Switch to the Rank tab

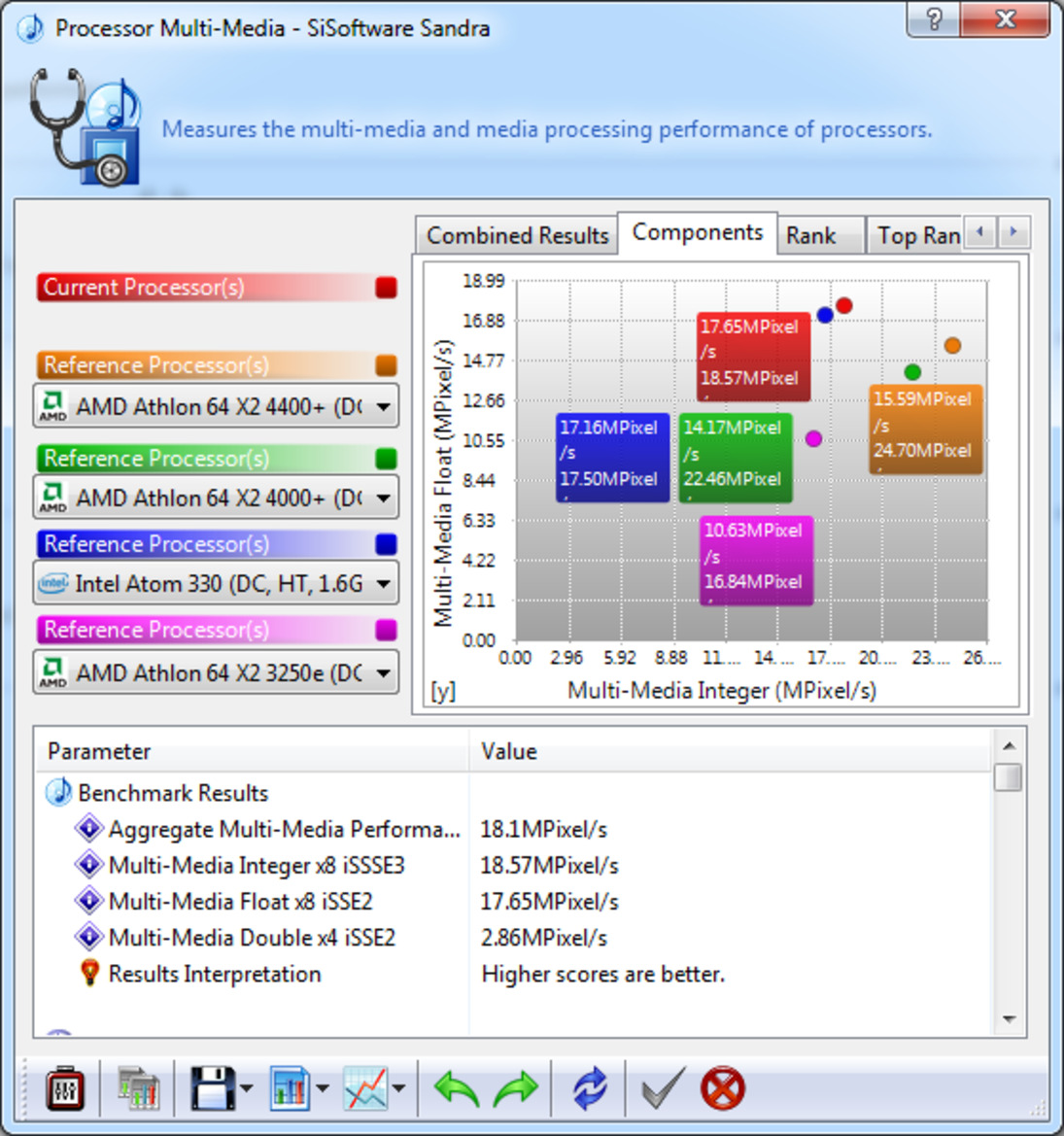tap(821, 235)
